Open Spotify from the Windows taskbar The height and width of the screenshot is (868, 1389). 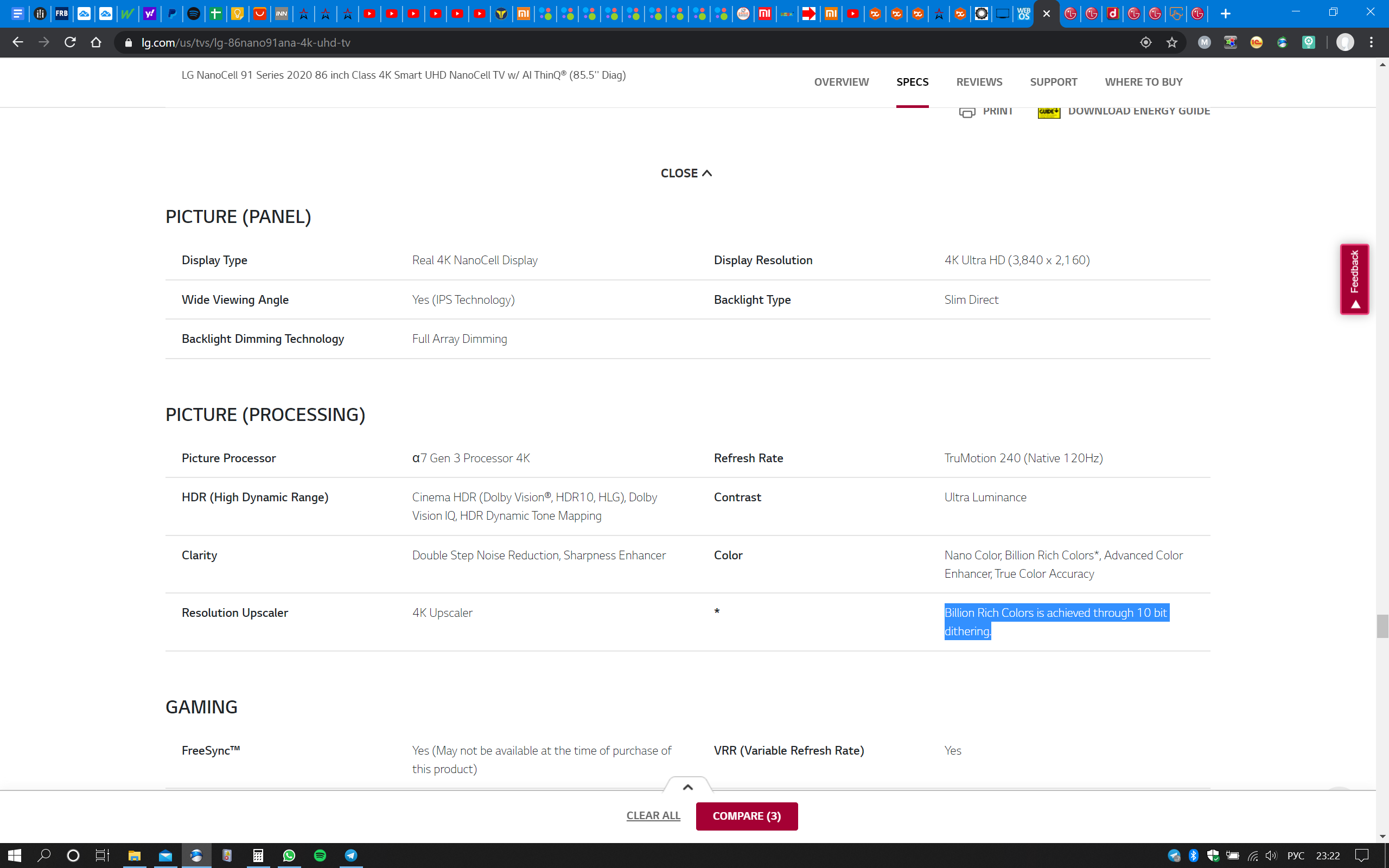coord(320,856)
